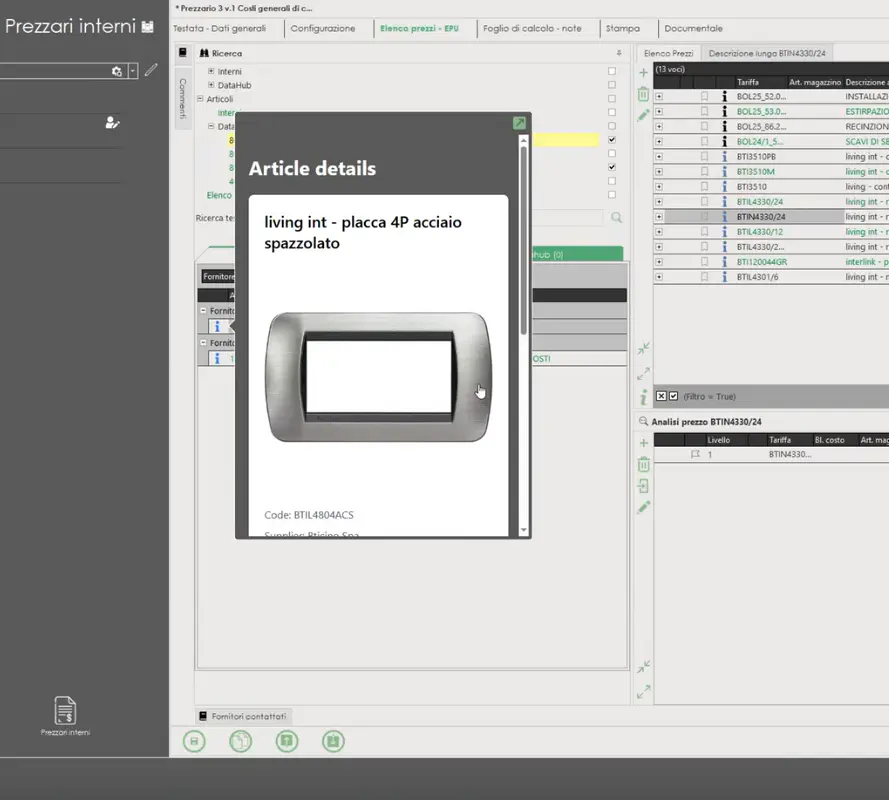Screen dimensions: 889x800
Task: Click the info icon on the BTIN4330/24 row
Action: (724, 217)
